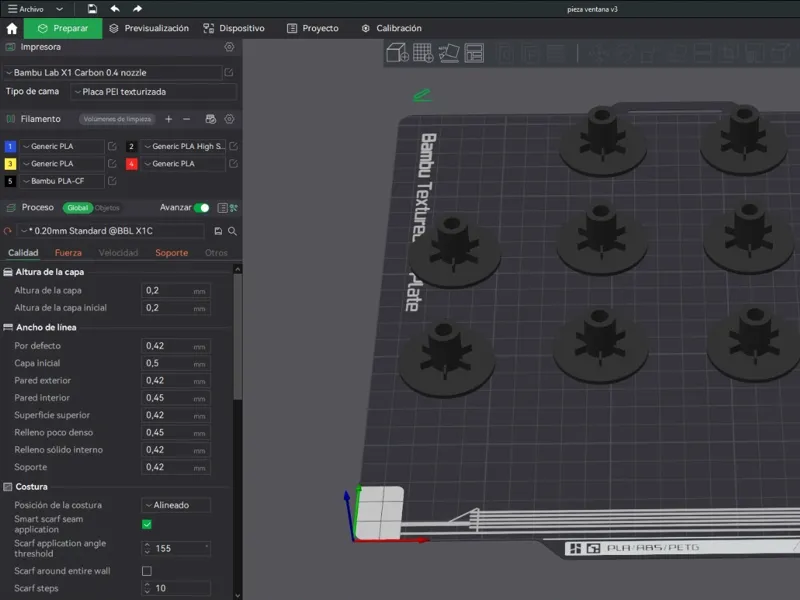Edit the Bambu Lab X1 Carbon printer preset
This screenshot has width=800, height=600.
pyautogui.click(x=229, y=72)
